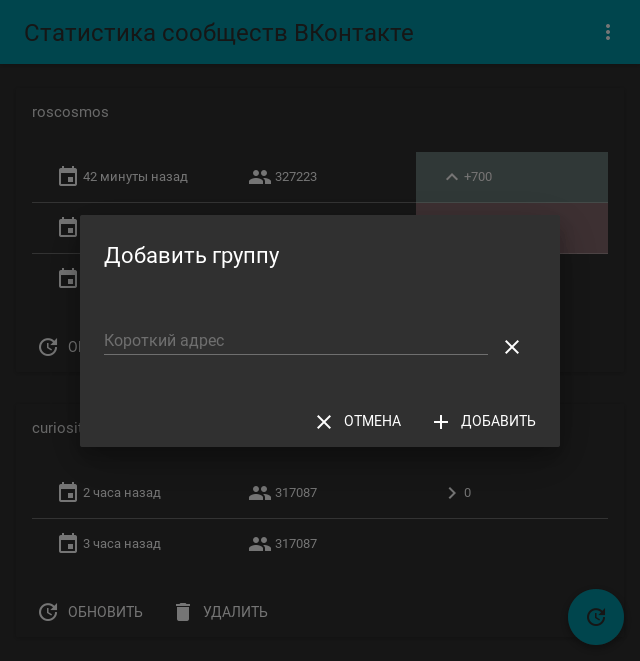
Task: Click the ОТМЕНА button
Action: 359,421
